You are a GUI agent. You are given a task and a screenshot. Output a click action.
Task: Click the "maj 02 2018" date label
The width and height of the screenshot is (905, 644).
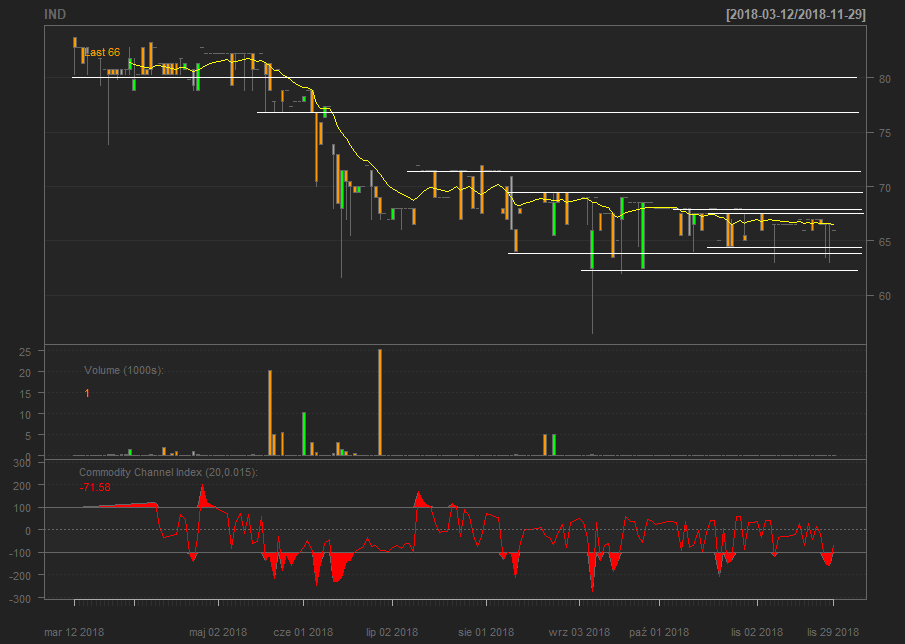click(218, 632)
